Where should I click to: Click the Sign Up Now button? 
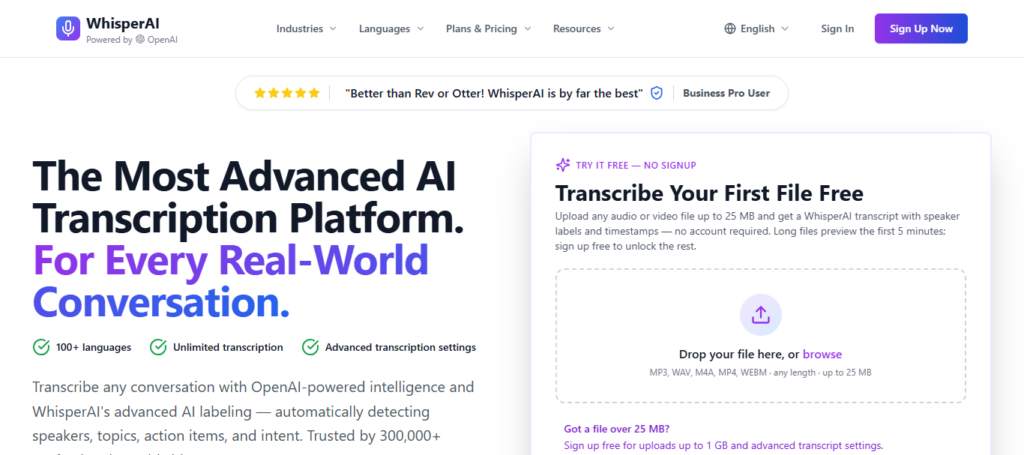click(x=921, y=29)
